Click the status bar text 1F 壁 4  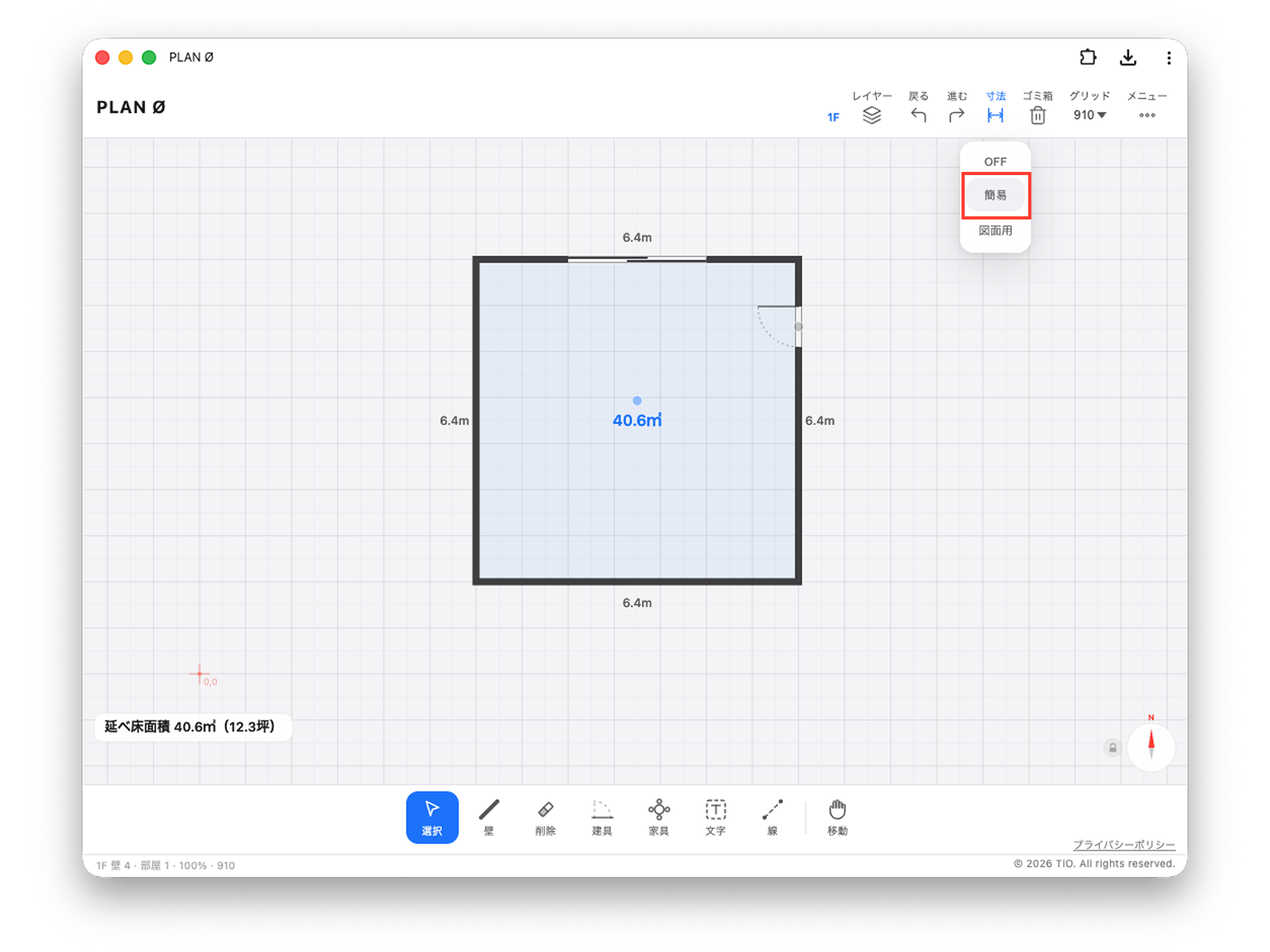tap(114, 865)
